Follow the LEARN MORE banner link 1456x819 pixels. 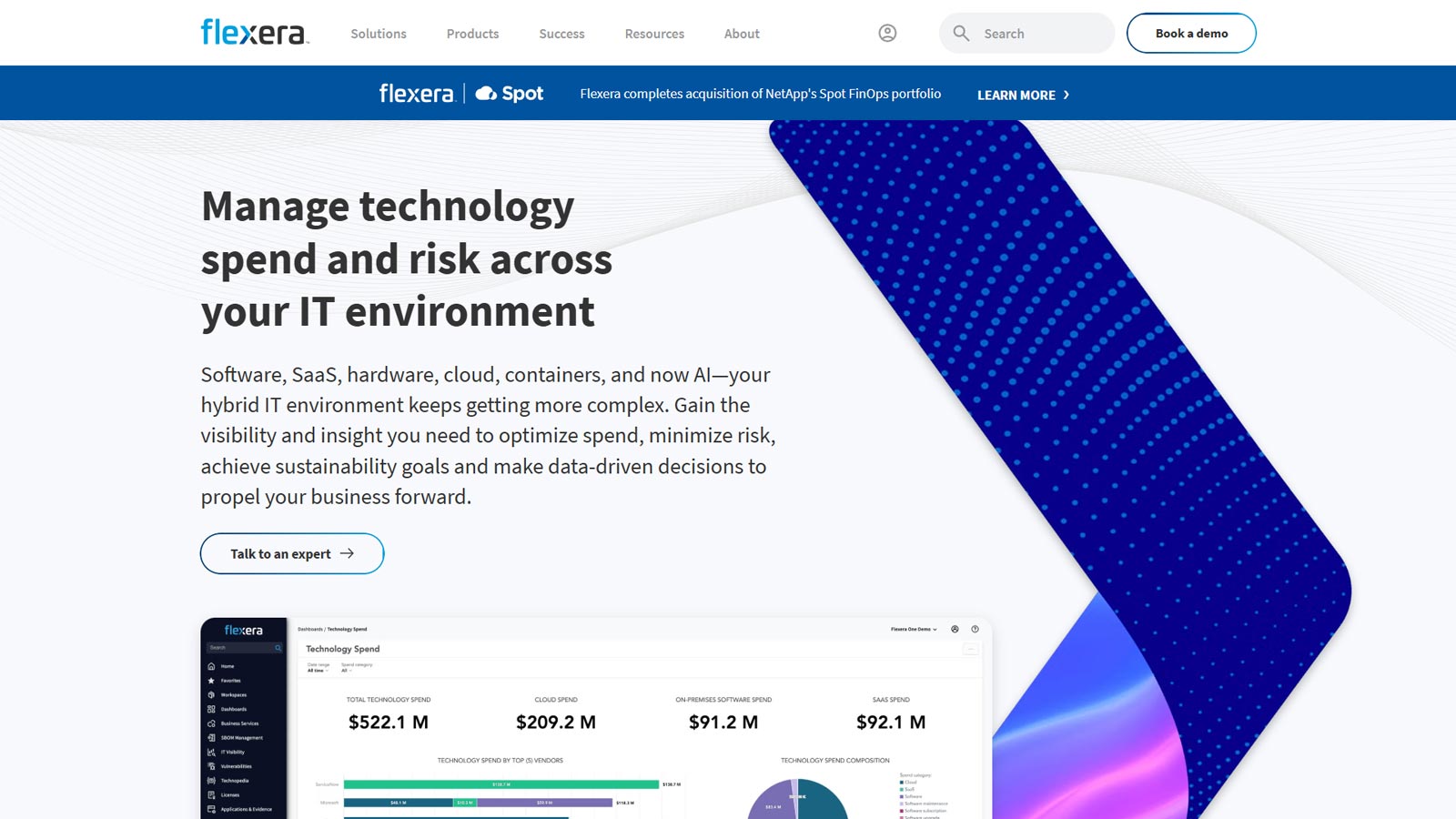point(1023,95)
